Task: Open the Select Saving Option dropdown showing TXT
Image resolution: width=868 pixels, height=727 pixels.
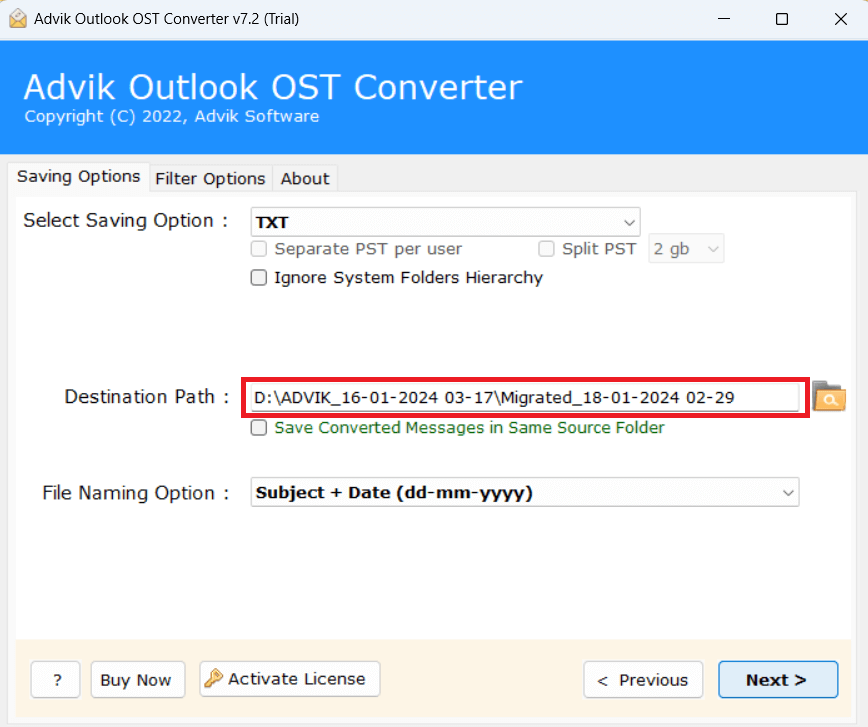Action: pos(446,222)
